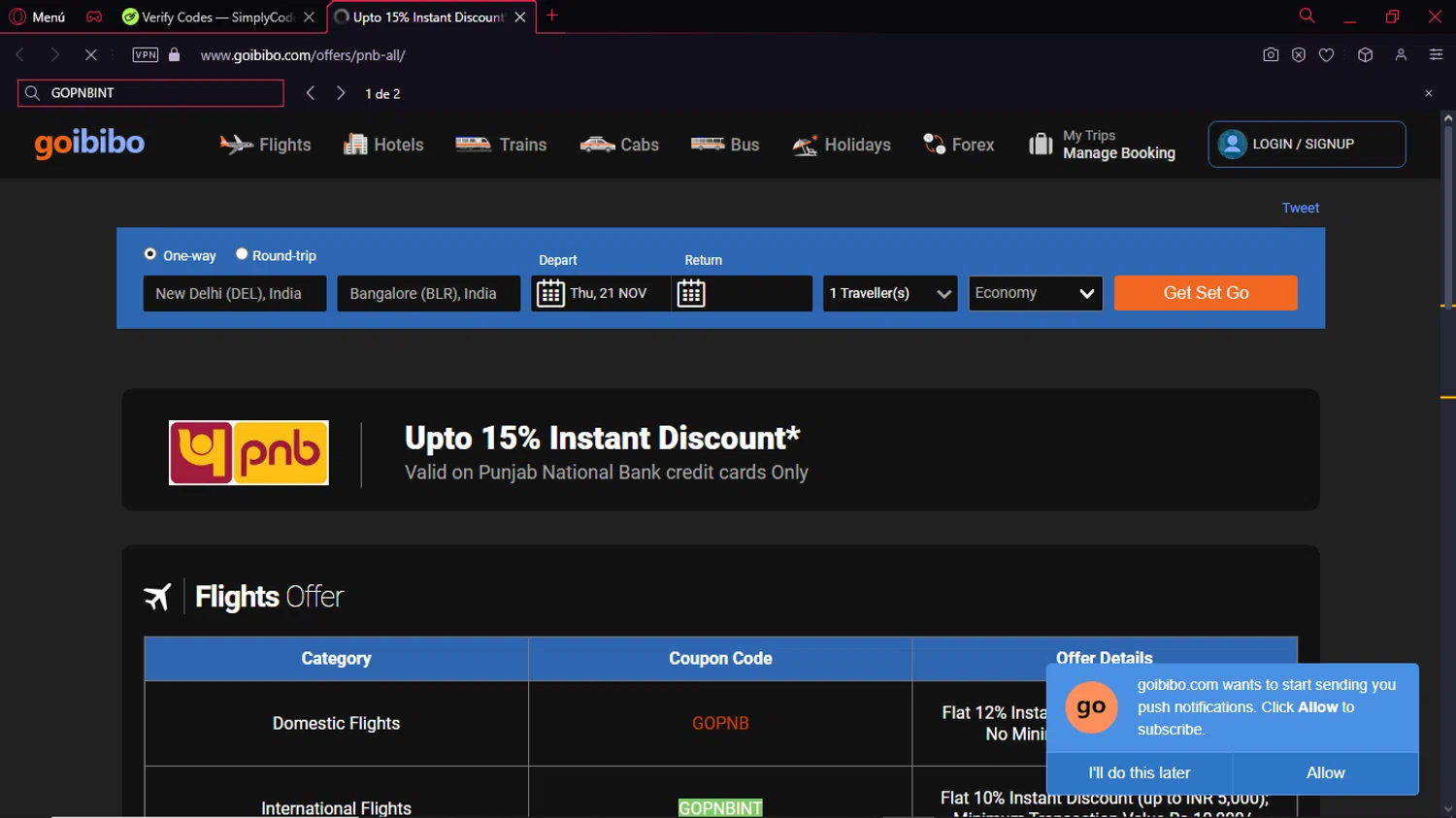Click the Coupon Code column header
Screen dimensions: 1456x818
pyautogui.click(x=720, y=658)
